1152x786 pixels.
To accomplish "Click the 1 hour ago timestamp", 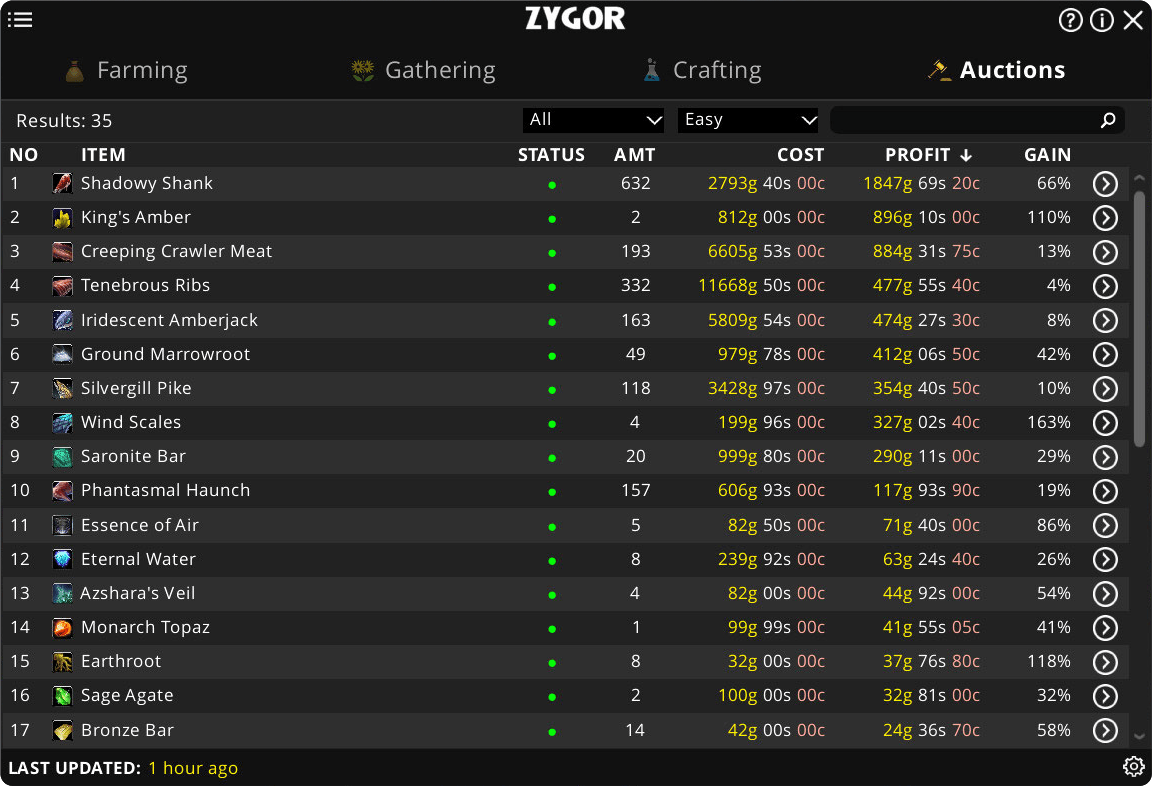I will pyautogui.click(x=193, y=768).
